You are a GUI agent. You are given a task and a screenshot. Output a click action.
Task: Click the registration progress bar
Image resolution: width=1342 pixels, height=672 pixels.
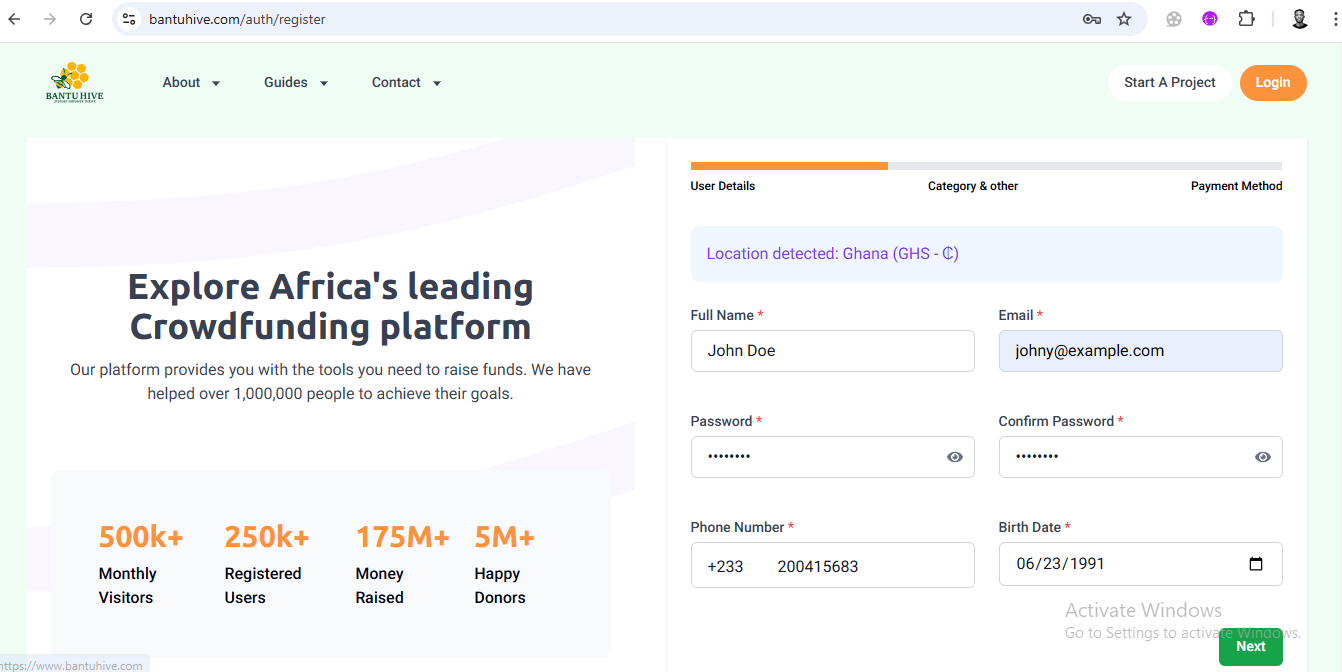[985, 165]
